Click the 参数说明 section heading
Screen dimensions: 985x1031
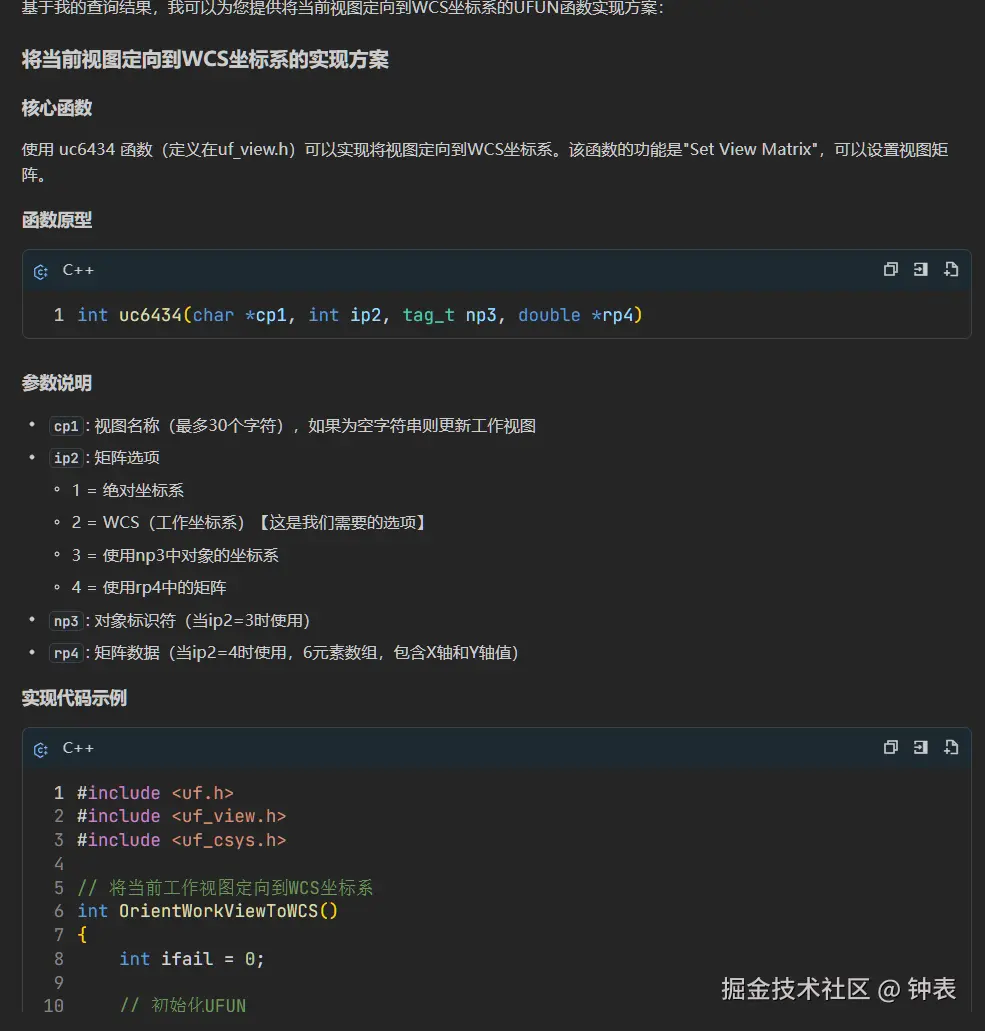(x=57, y=383)
